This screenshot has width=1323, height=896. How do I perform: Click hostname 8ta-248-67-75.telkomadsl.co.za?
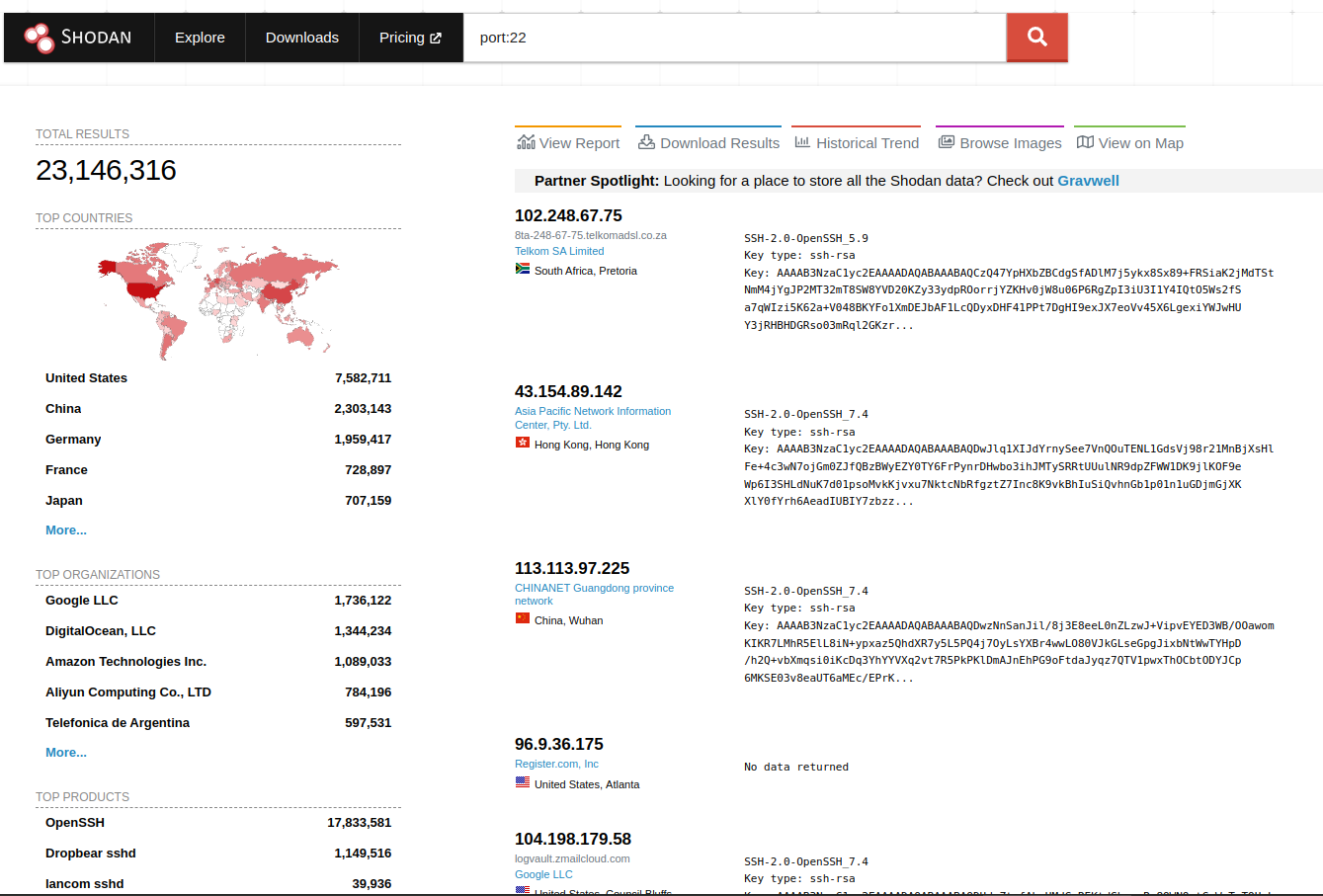point(590,235)
